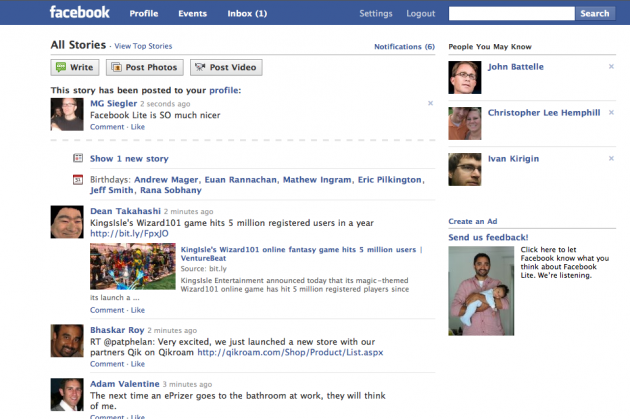Screen dimensions: 630x419
Task: Open Eric Pilkington birthday link
Action: [390, 180]
